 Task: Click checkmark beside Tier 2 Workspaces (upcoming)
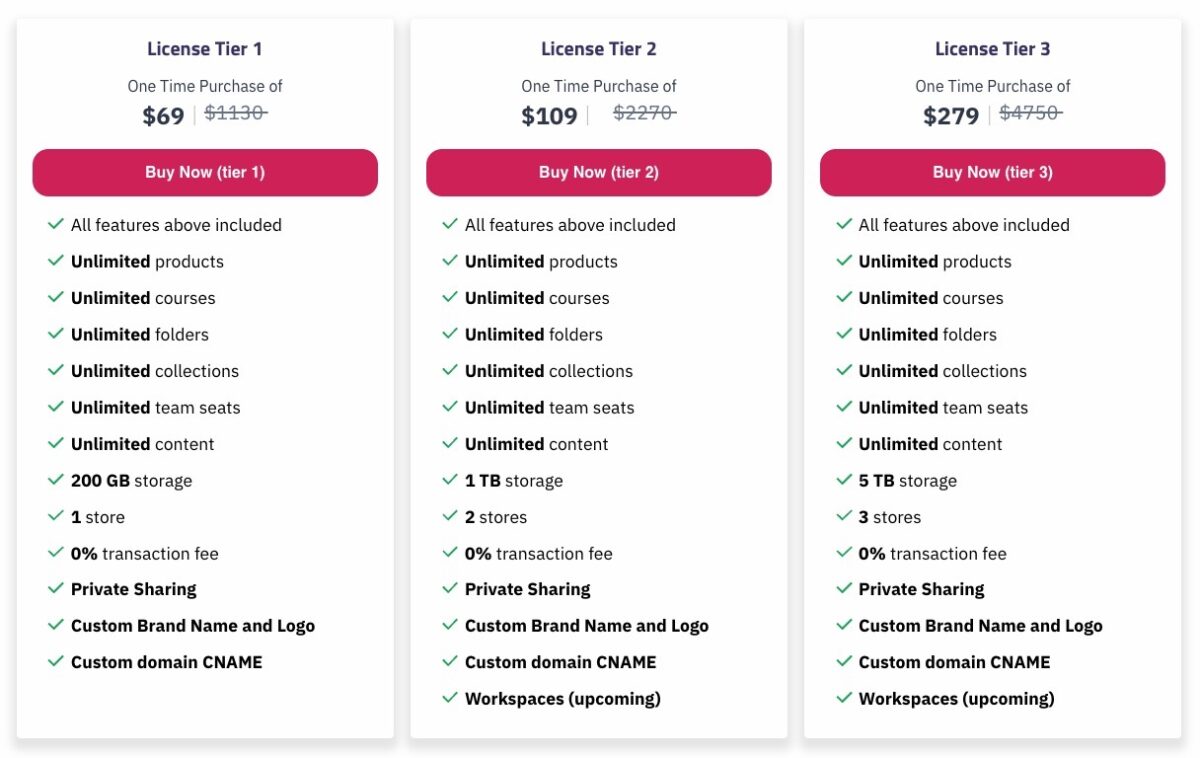pyautogui.click(x=450, y=698)
